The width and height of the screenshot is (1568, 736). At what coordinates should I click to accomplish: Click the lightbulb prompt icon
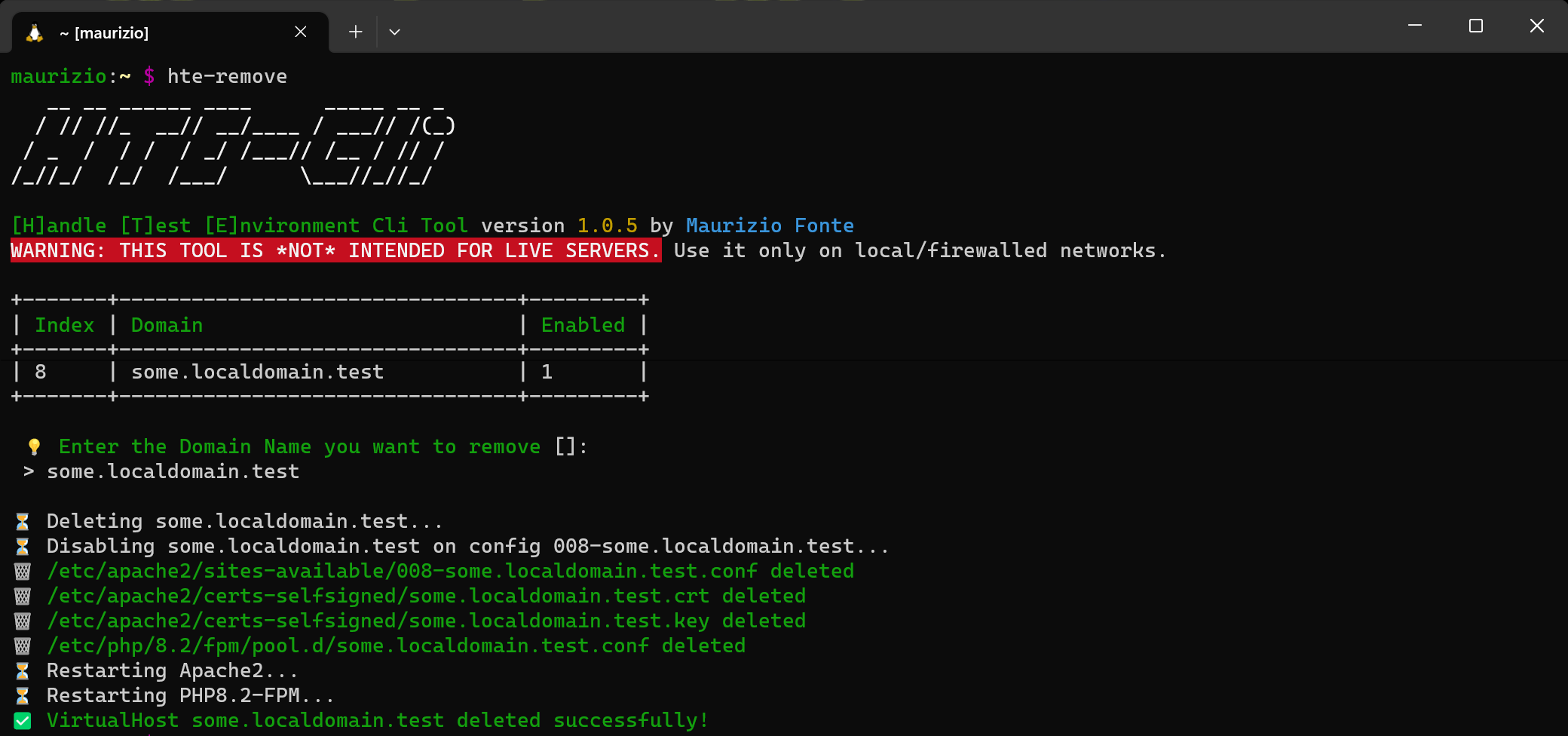(34, 447)
